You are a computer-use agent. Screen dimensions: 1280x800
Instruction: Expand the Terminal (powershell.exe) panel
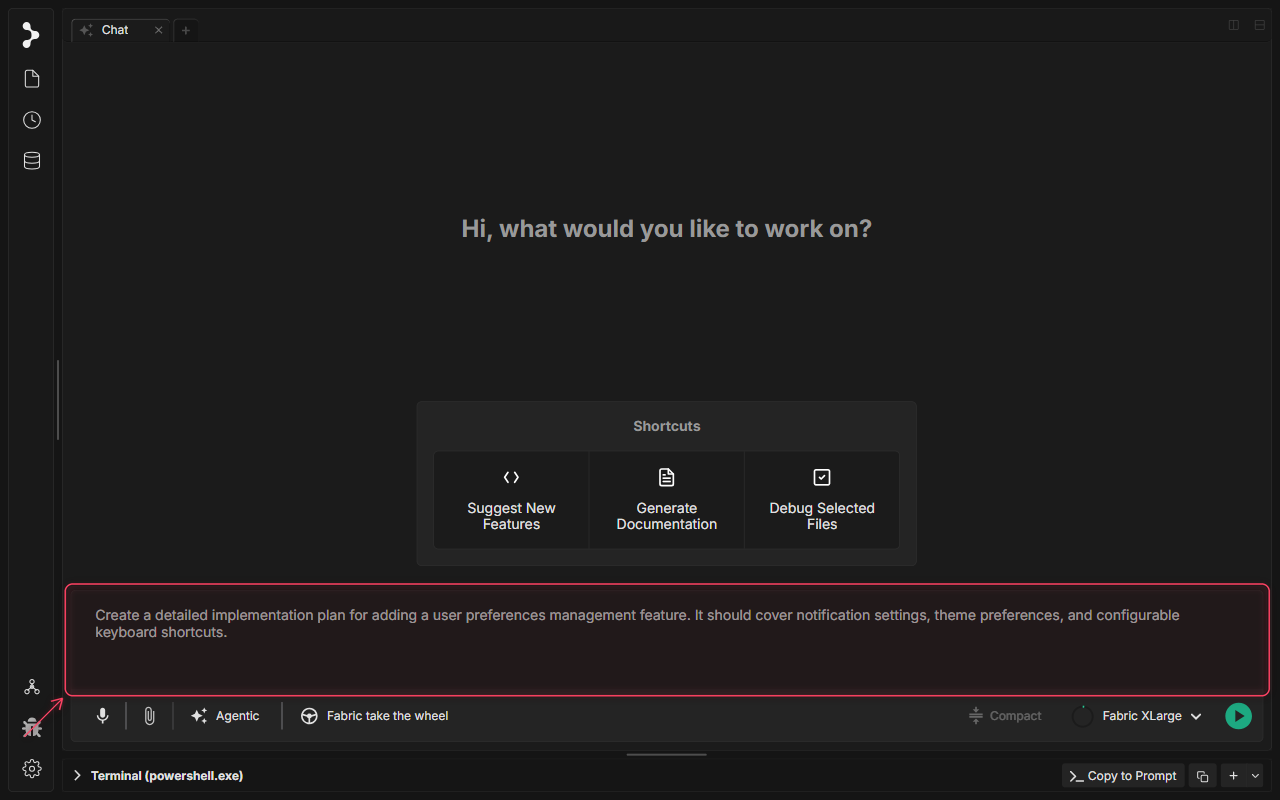(158, 776)
